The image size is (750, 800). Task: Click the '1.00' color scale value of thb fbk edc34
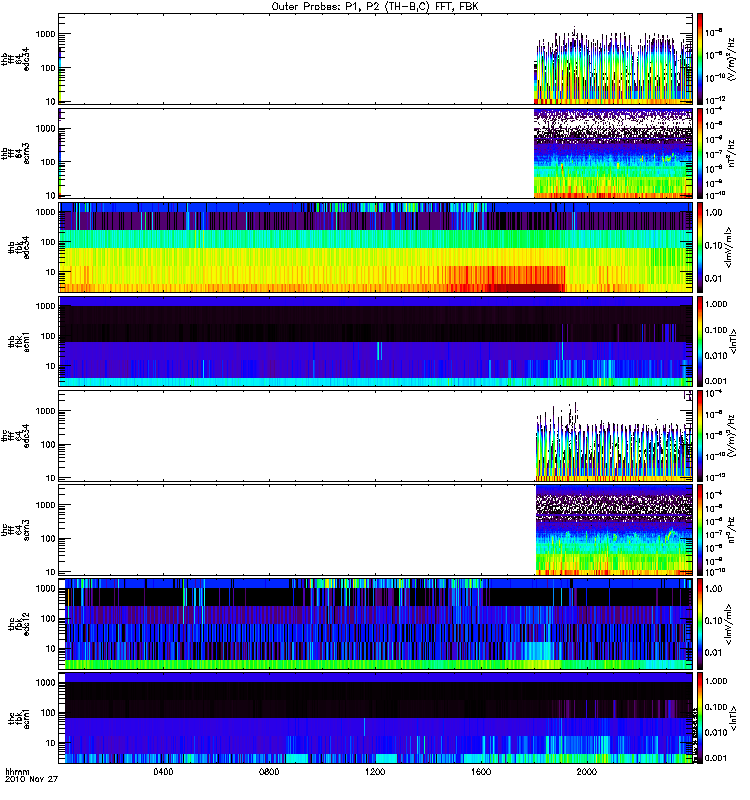point(714,213)
